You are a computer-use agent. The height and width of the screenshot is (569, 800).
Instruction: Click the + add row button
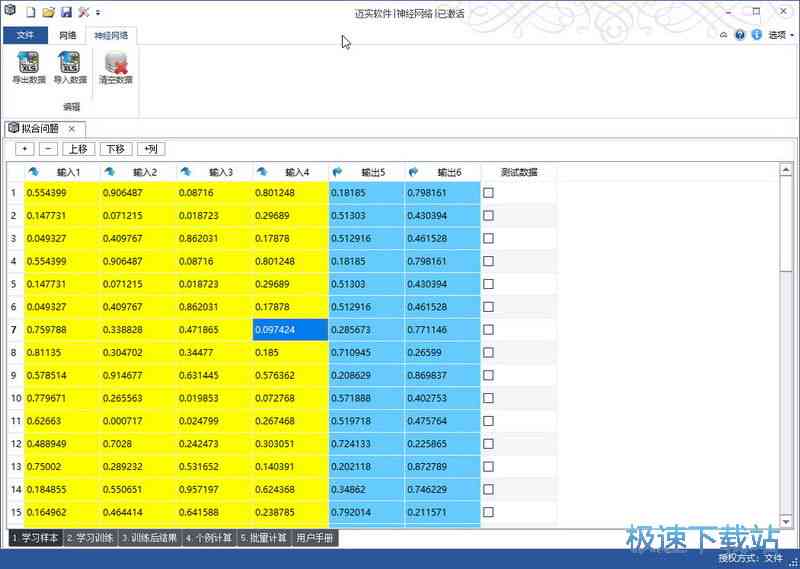(24, 149)
